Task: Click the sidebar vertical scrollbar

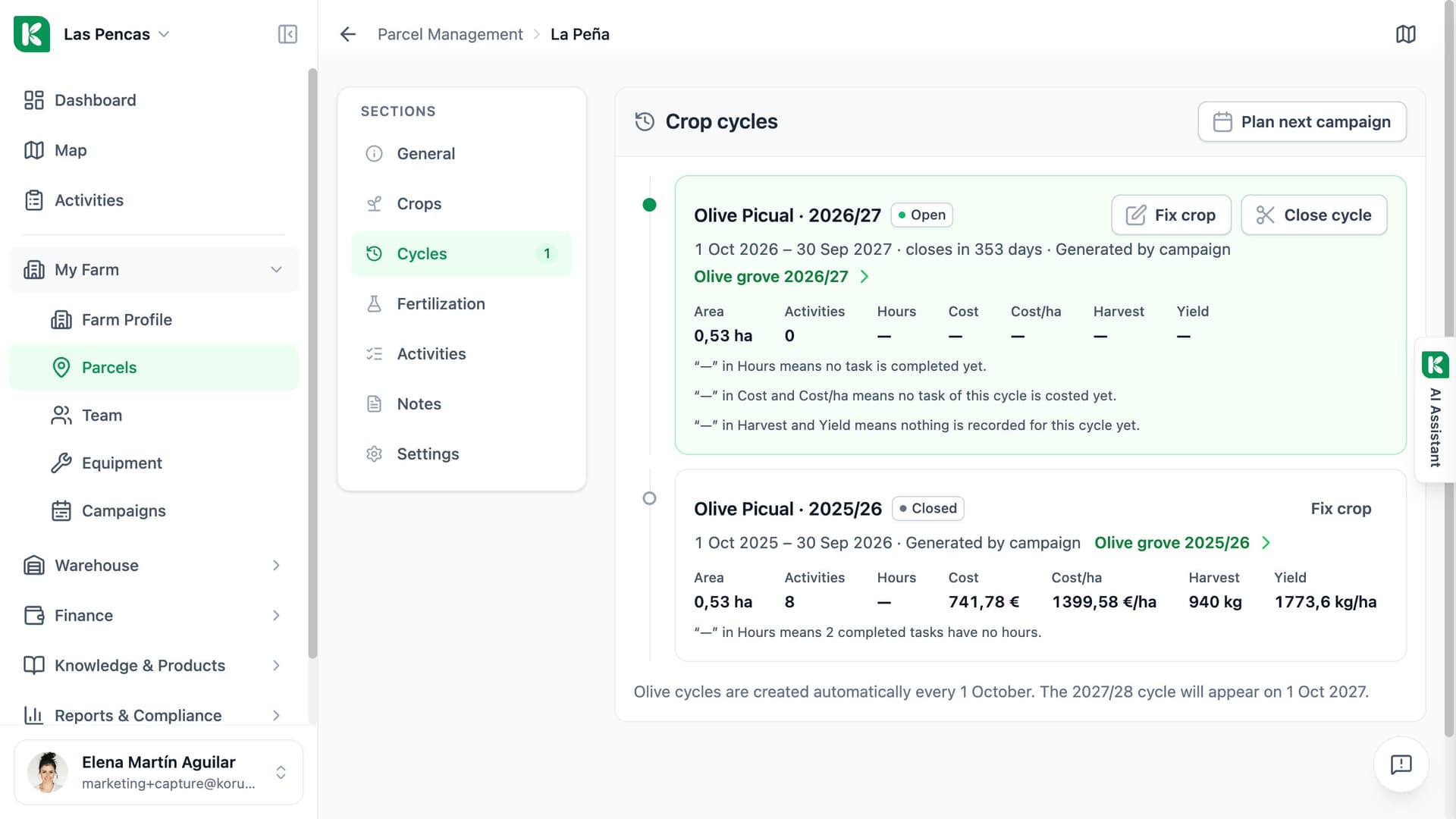Action: 312,364
